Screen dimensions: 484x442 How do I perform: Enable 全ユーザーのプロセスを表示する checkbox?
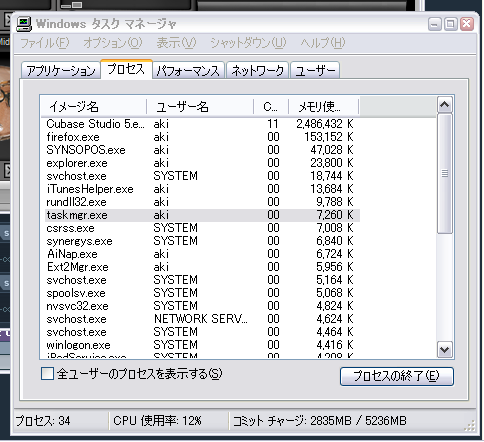[x=47, y=373]
